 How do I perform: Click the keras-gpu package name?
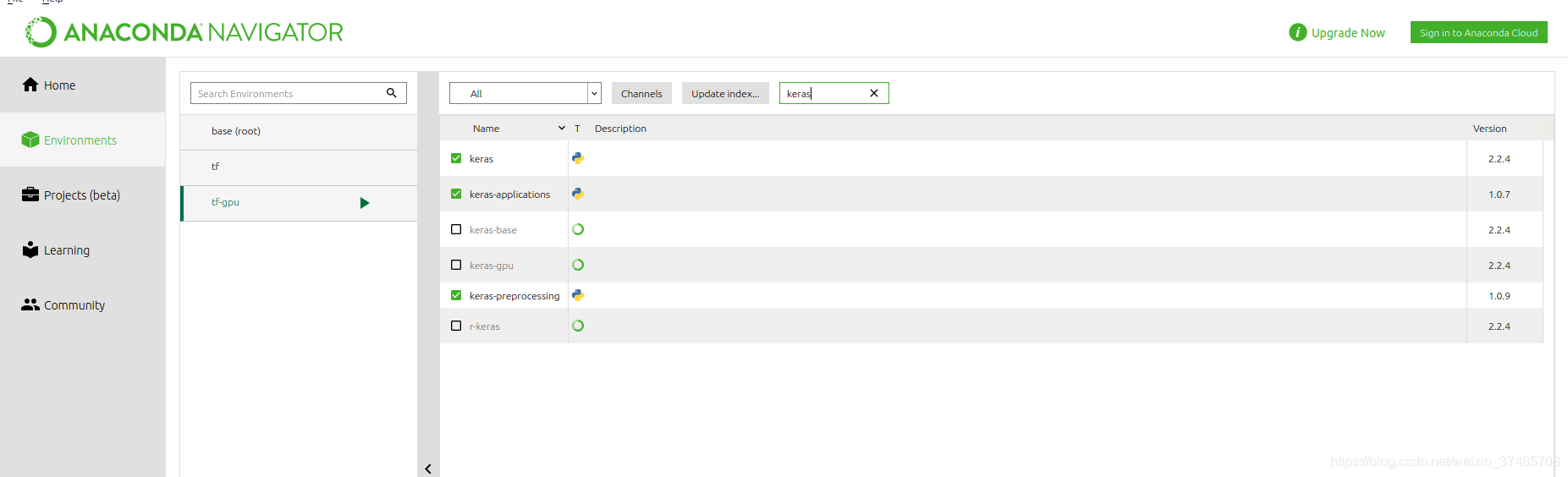pyautogui.click(x=492, y=266)
